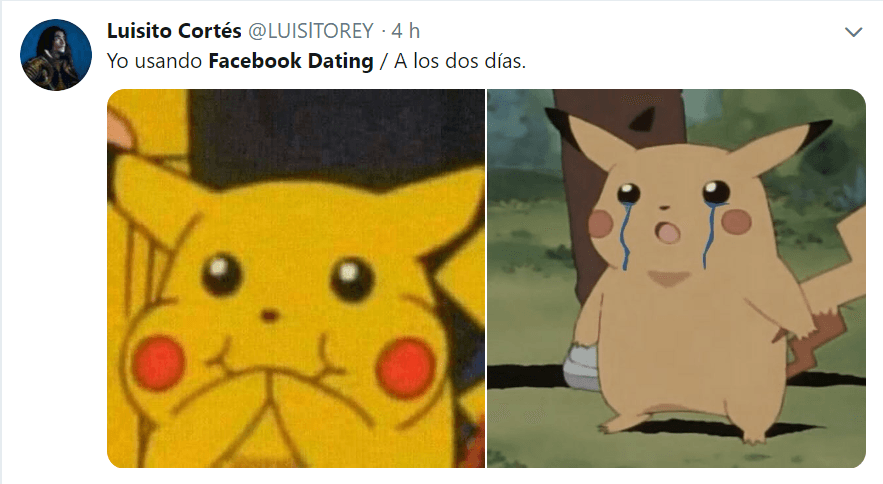Click the crying Pikachu's pink right cheek
The image size is (883, 484).
(736, 221)
